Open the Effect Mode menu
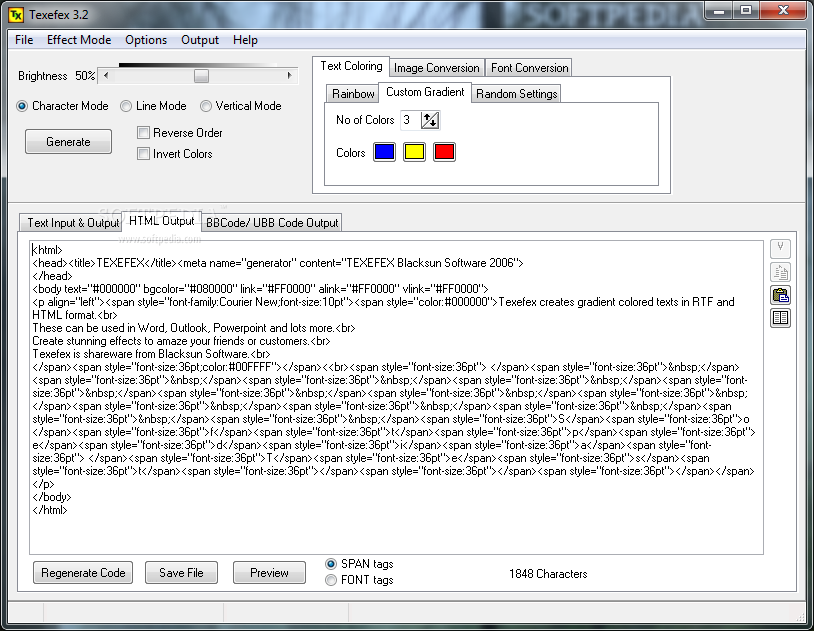The height and width of the screenshot is (631, 814). [79, 40]
